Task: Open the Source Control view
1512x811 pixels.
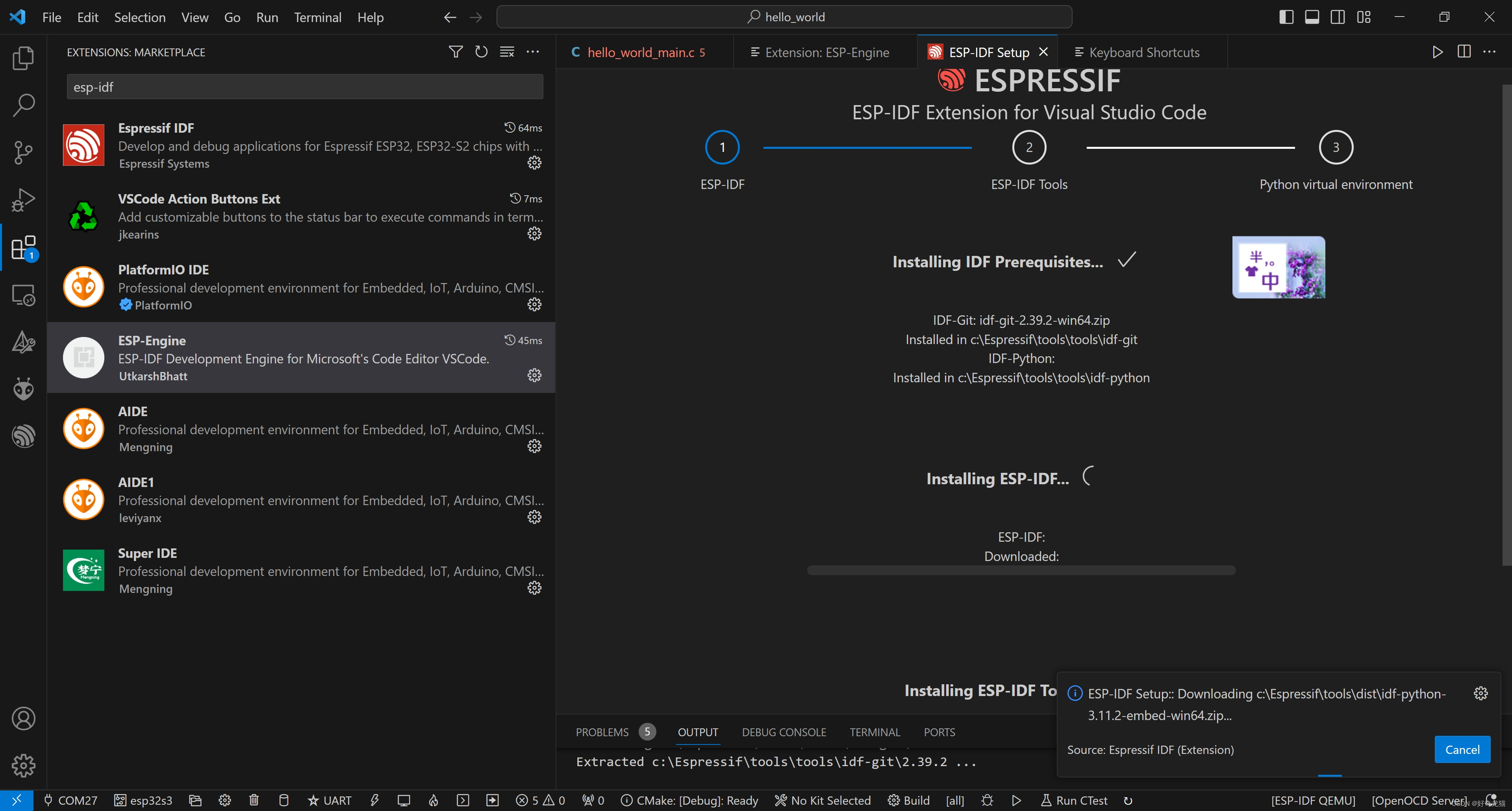Action: tap(24, 153)
